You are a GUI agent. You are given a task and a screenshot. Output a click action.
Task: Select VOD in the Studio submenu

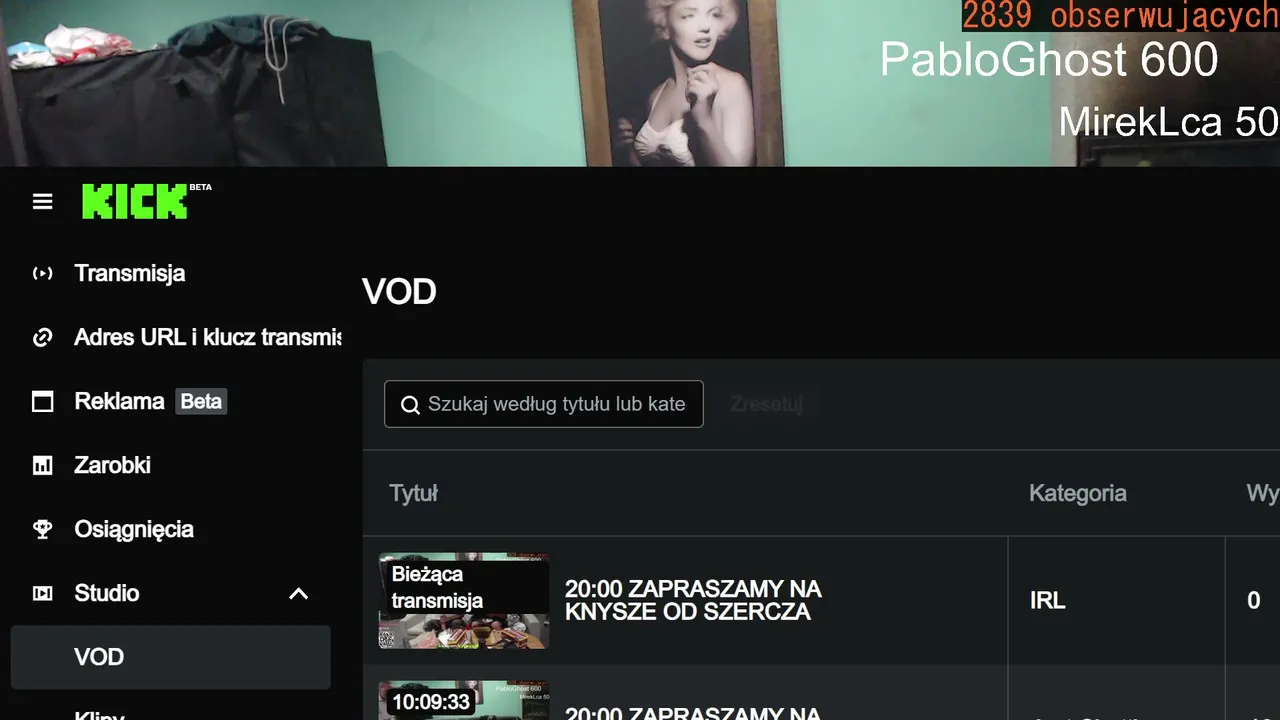170,657
